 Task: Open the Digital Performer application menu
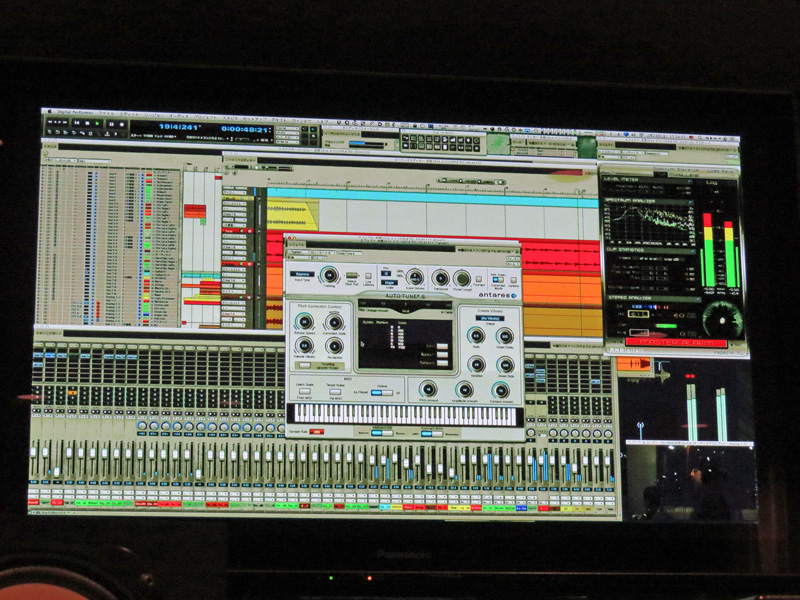coord(75,112)
